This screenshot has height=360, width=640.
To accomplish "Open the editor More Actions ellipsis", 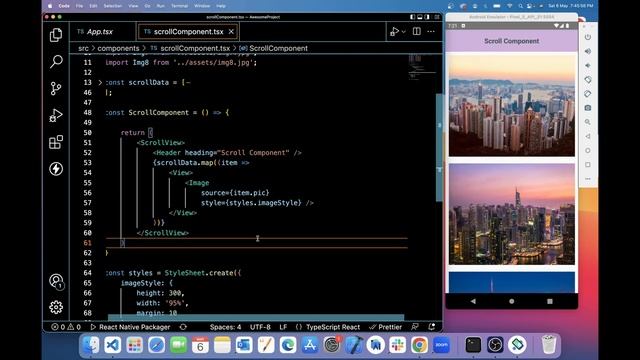I will (x=431, y=31).
